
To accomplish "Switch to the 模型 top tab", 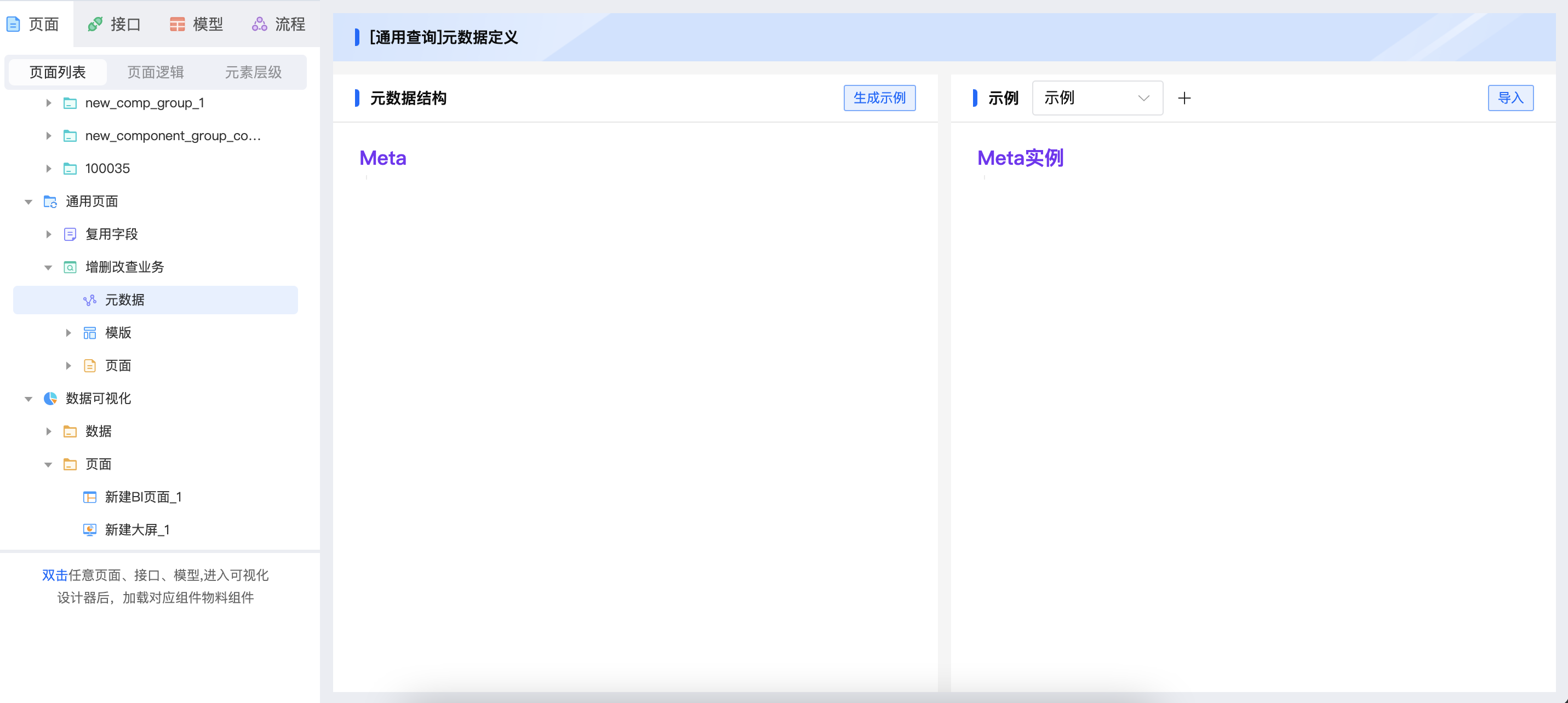I will pos(197,24).
